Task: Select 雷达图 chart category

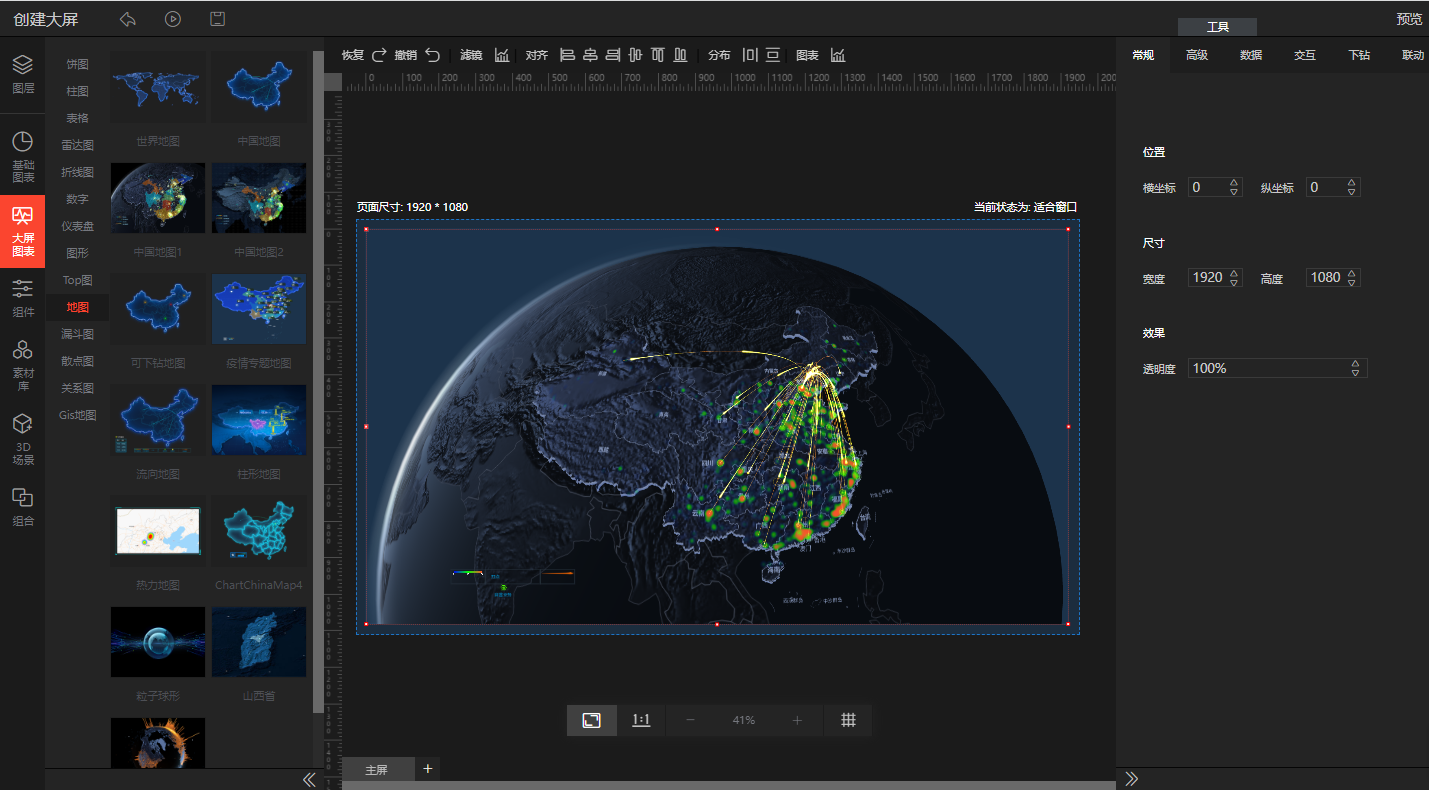Action: (78, 145)
